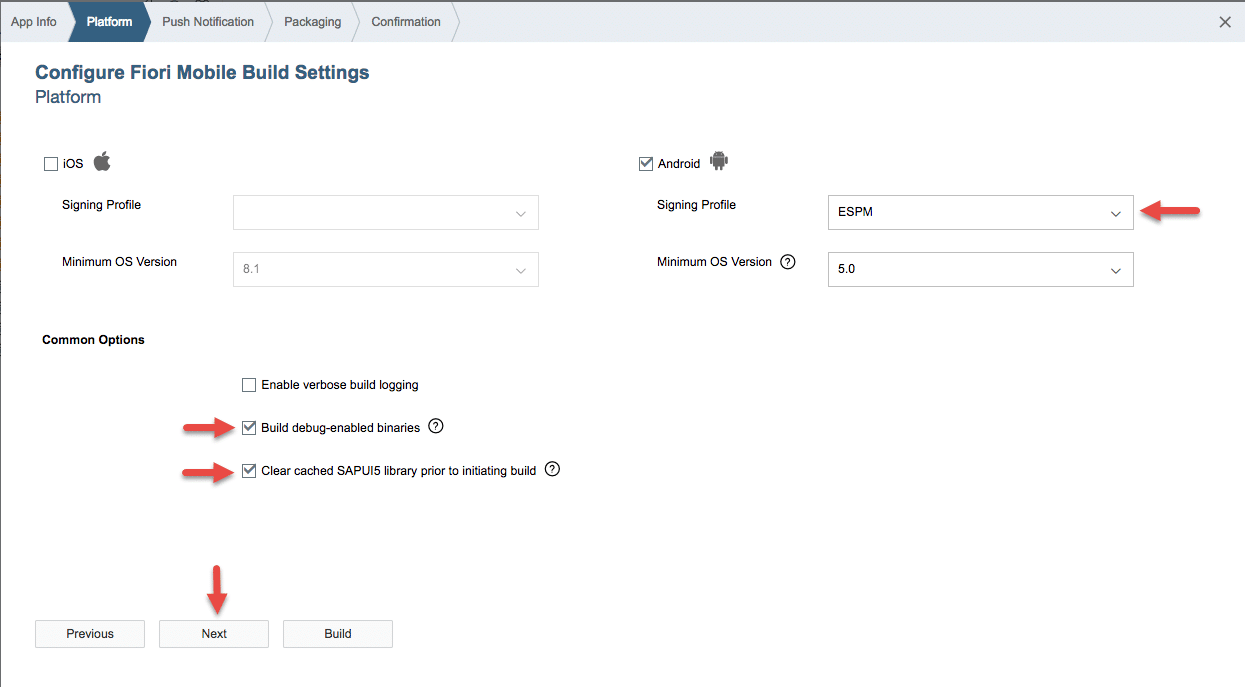Switch to the Push Notification step
1245x687 pixels.
[x=208, y=22]
